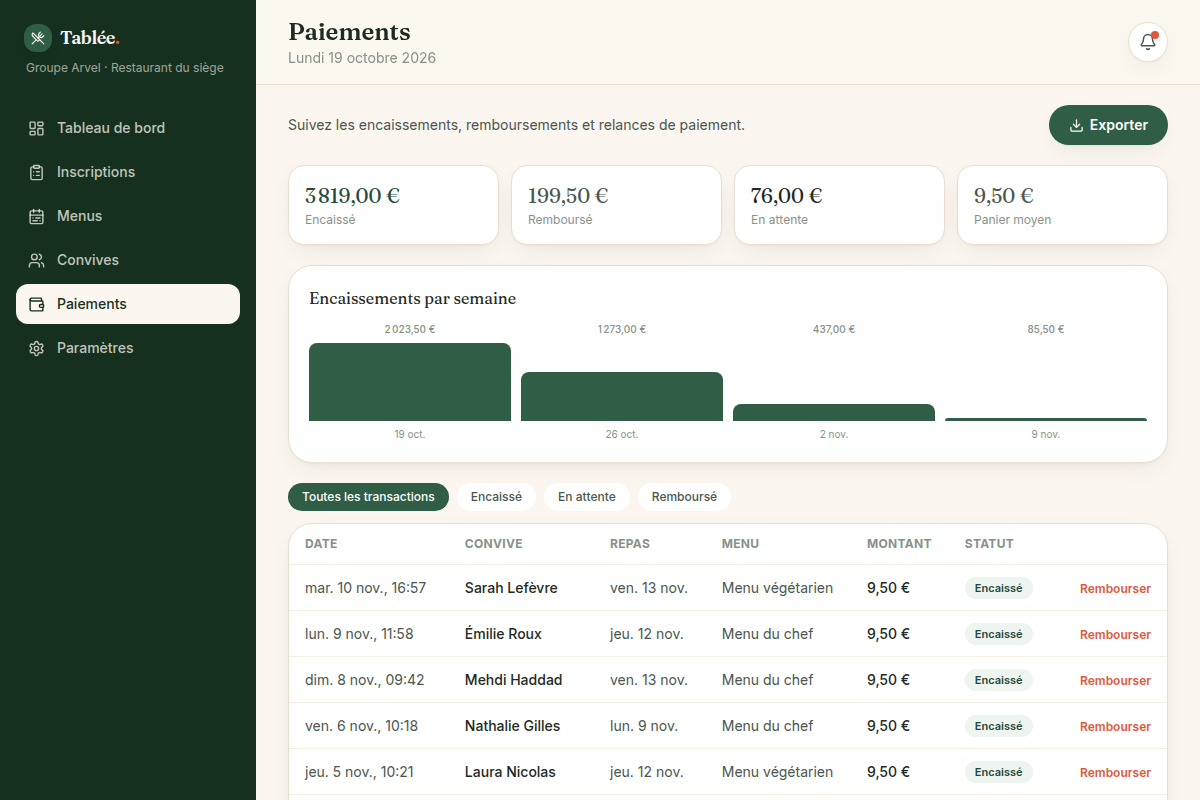
Task: Click the date ven. 6 nov., 10:18
Action: (x=361, y=726)
